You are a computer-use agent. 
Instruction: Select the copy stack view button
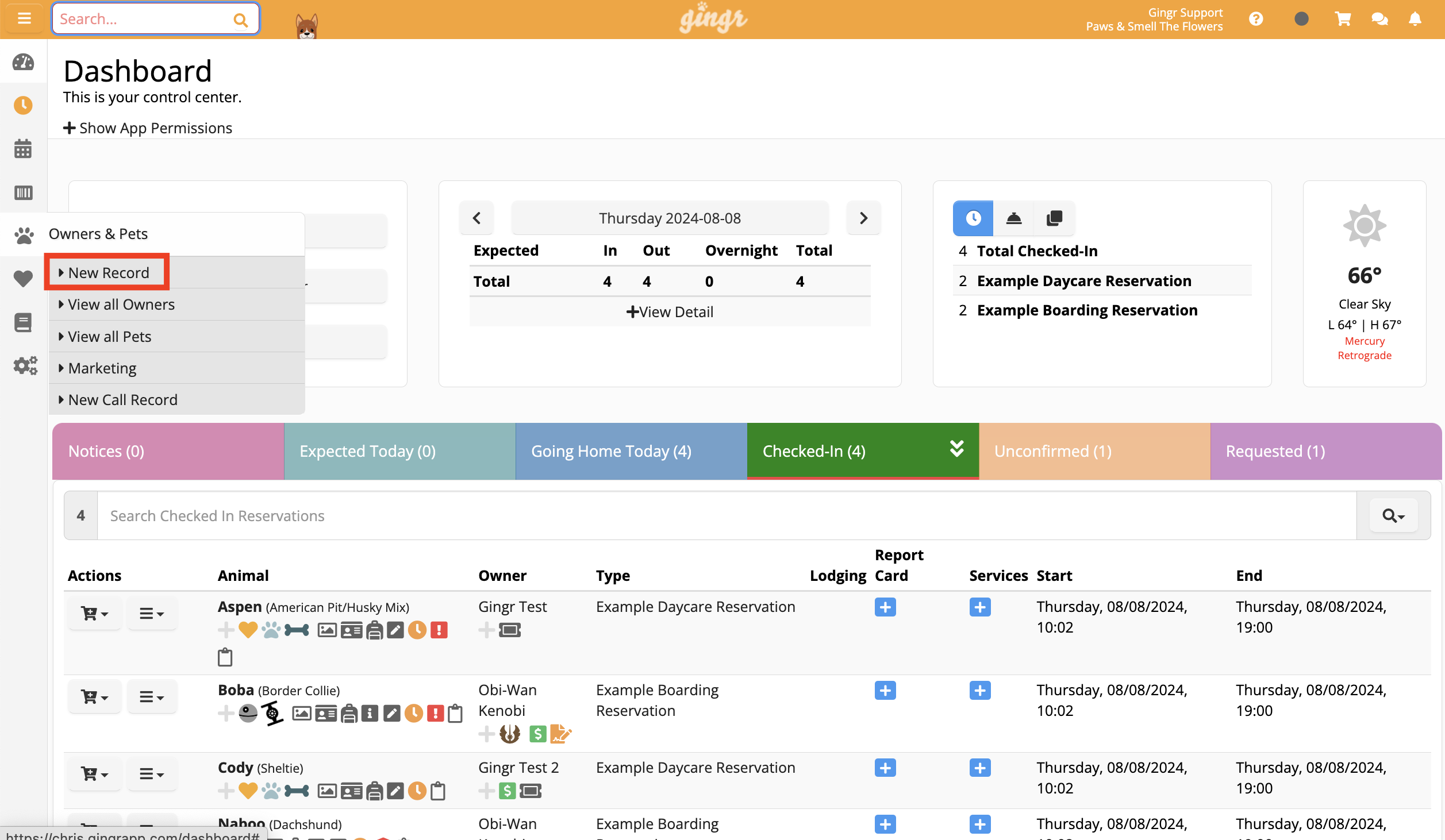pyautogui.click(x=1054, y=218)
